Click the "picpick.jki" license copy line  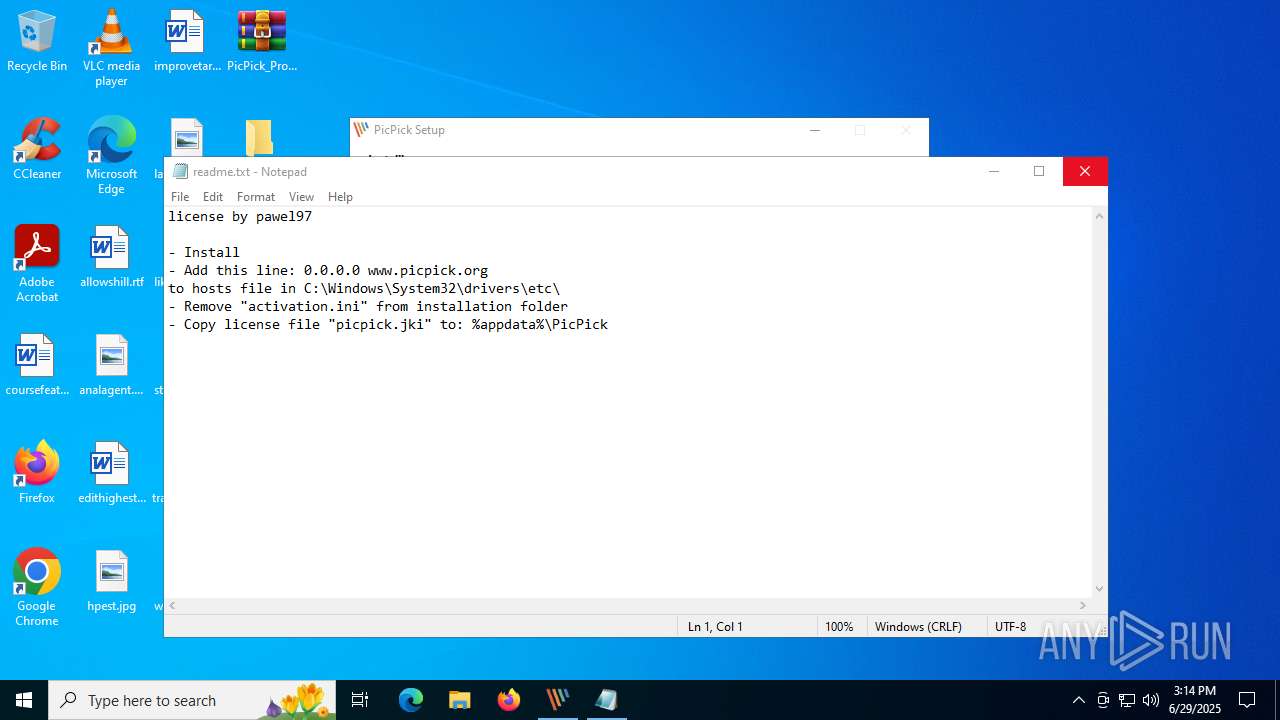coord(388,324)
